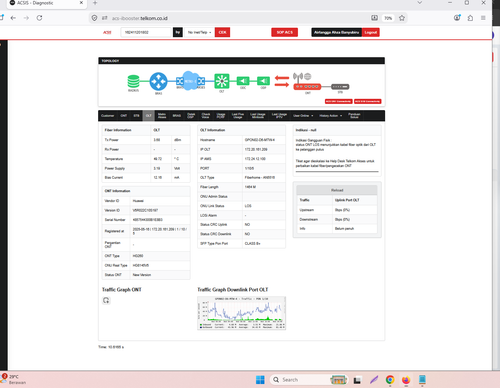
Task: Click the red bidirectional arrows icon
Action: click(282, 81)
